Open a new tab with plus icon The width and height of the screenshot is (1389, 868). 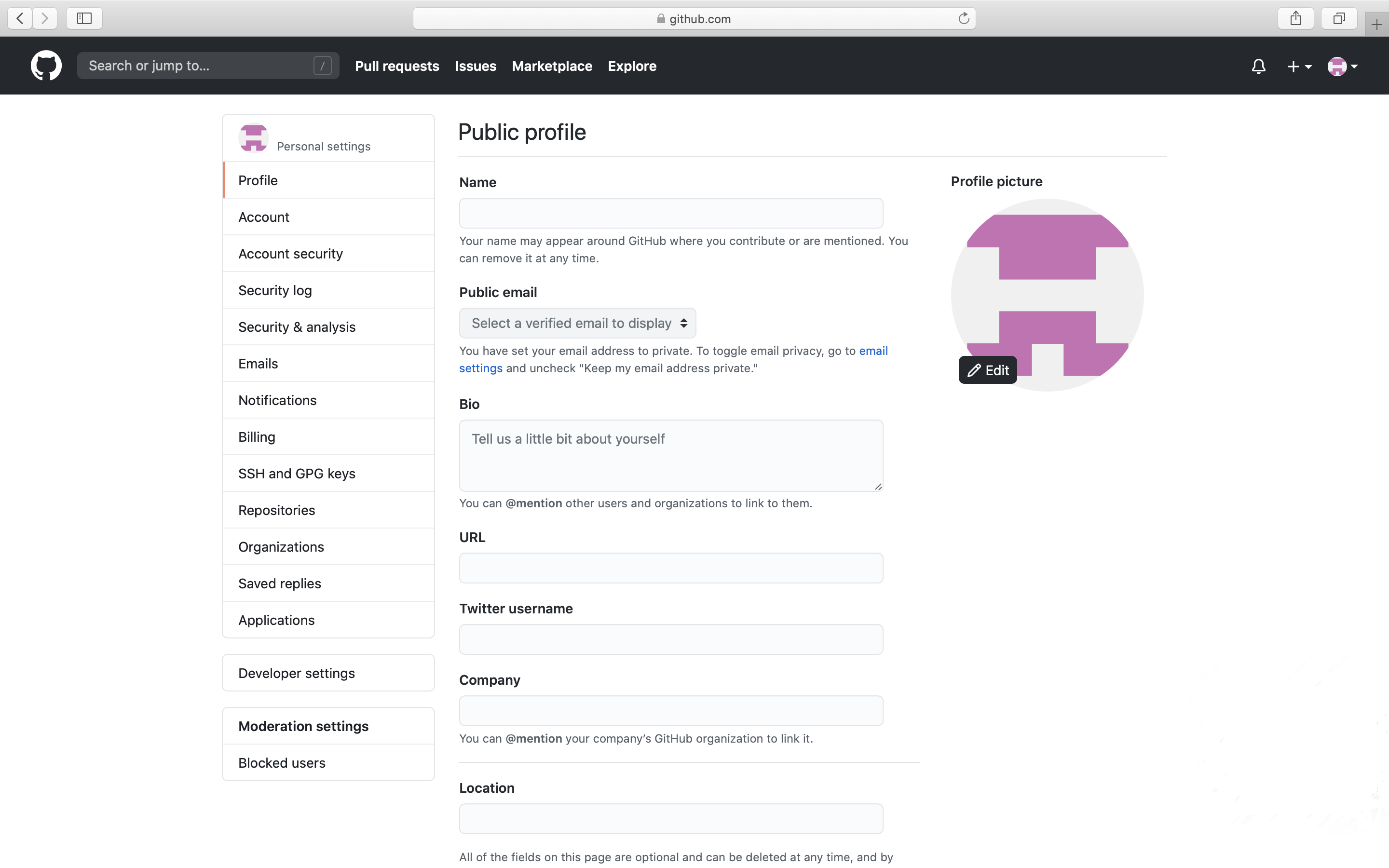pos(1376,25)
